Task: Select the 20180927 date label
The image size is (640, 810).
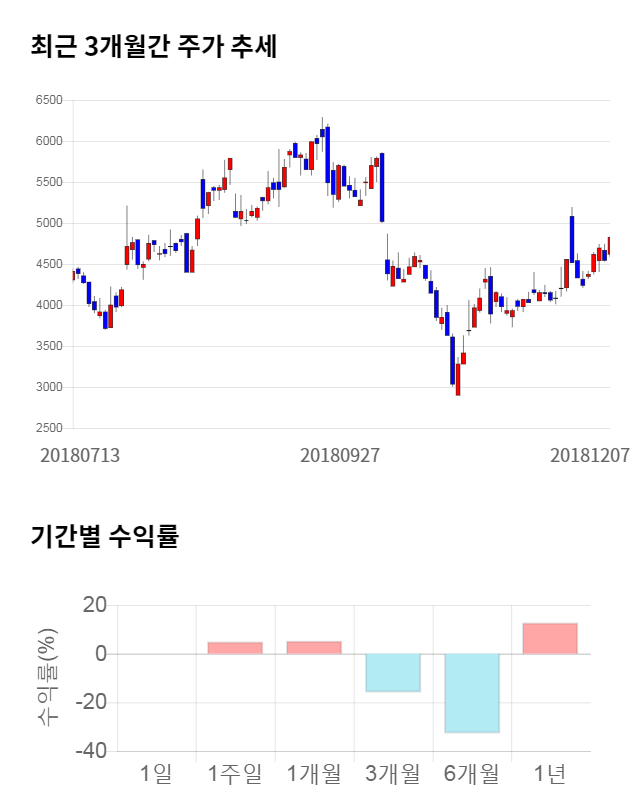Action: pyautogui.click(x=340, y=454)
